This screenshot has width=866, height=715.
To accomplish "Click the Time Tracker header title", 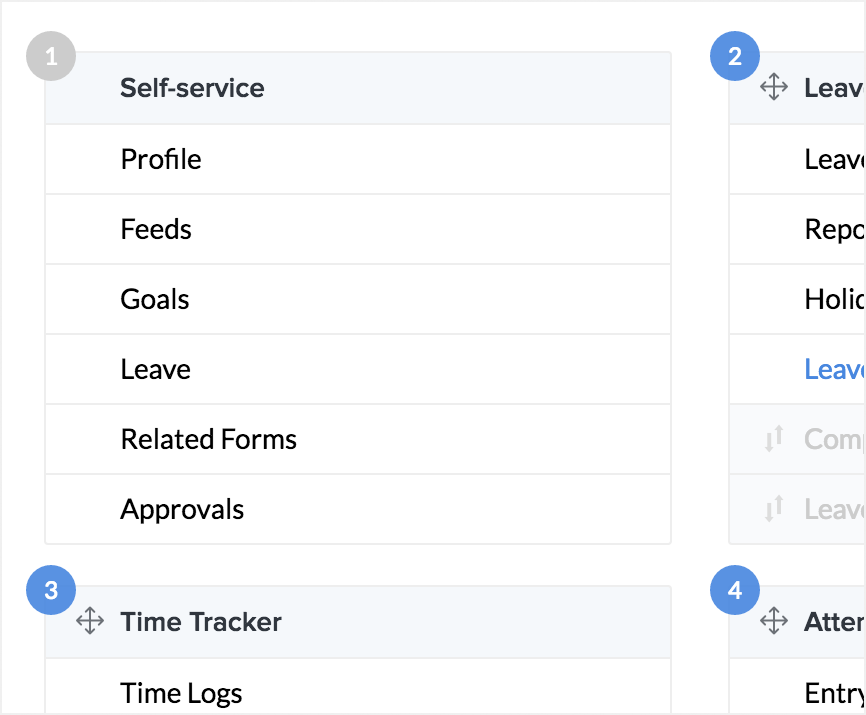I will click(x=201, y=622).
